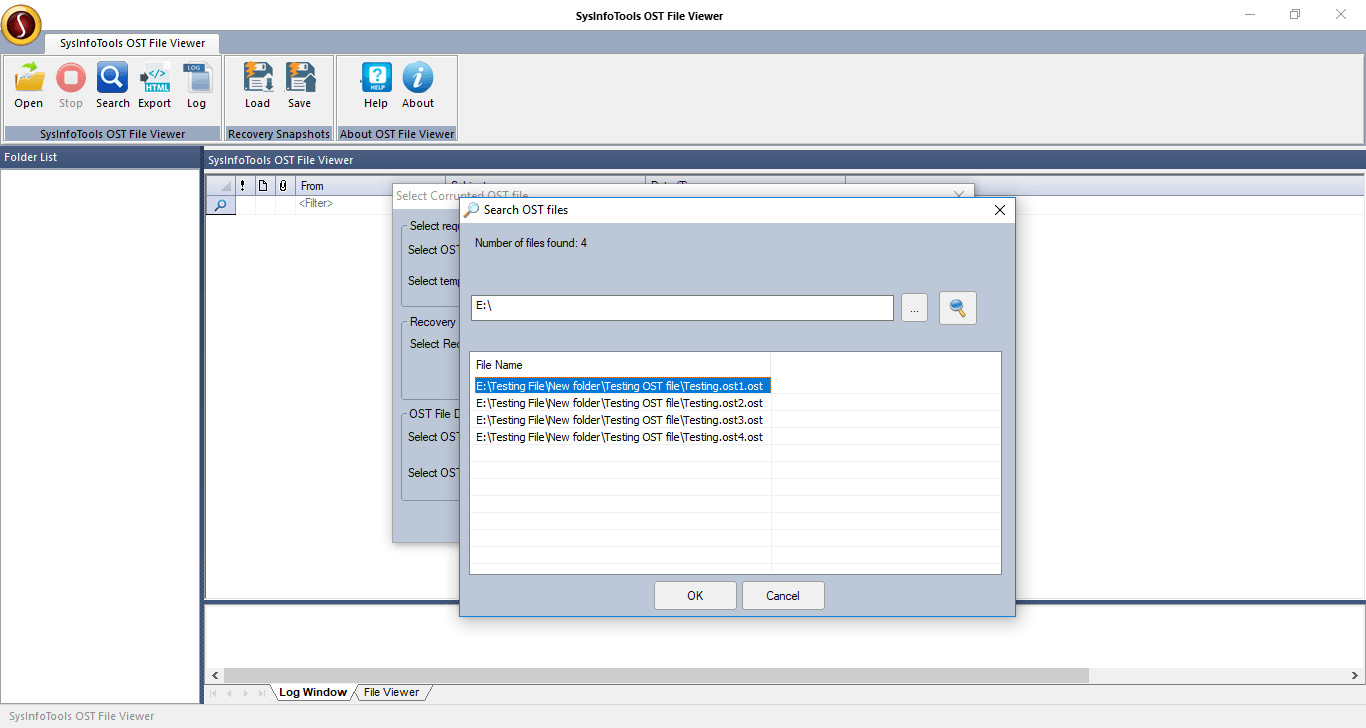
Task: Sort by the importance exclamation column
Action: (243, 186)
